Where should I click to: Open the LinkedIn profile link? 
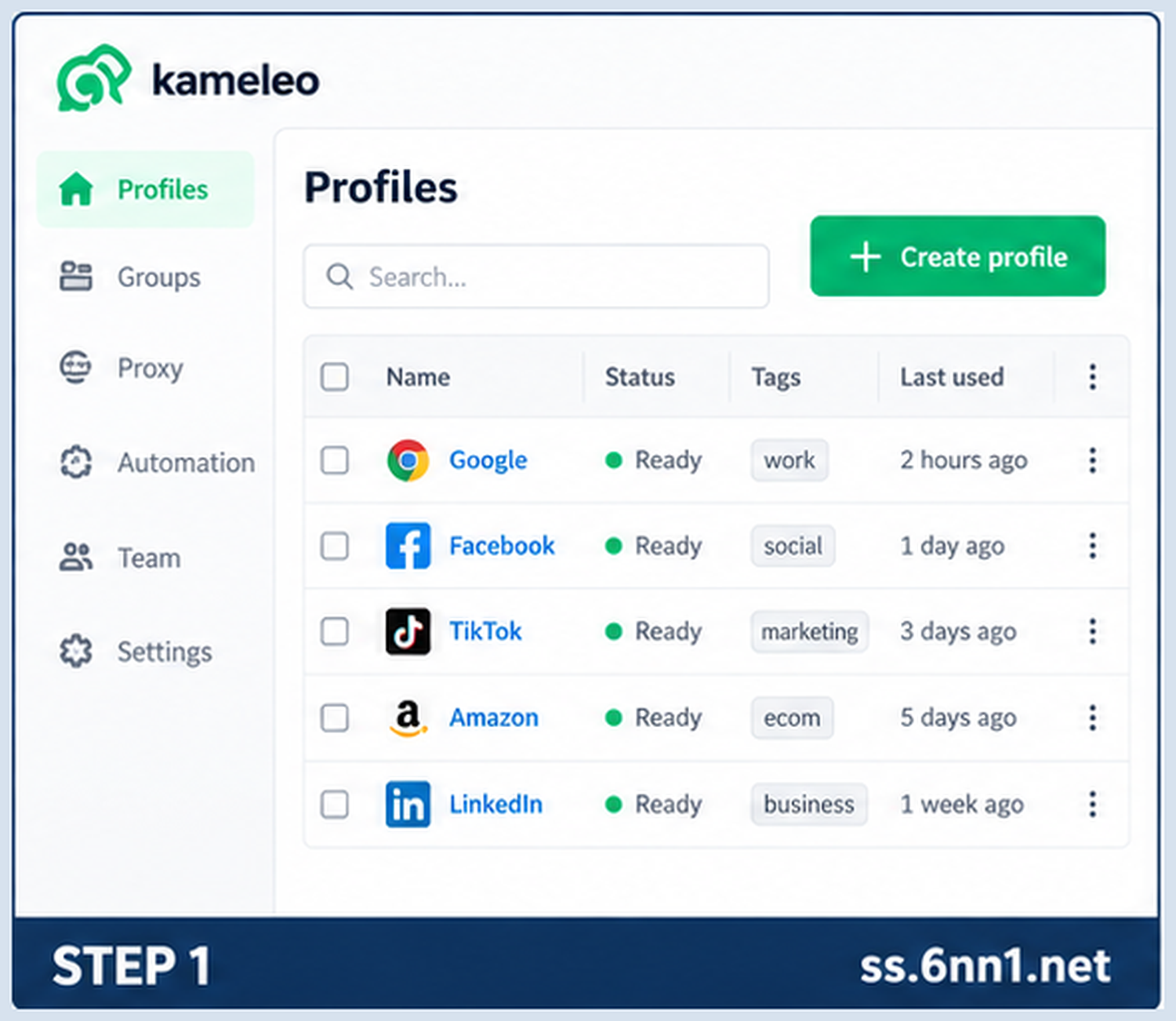(495, 804)
